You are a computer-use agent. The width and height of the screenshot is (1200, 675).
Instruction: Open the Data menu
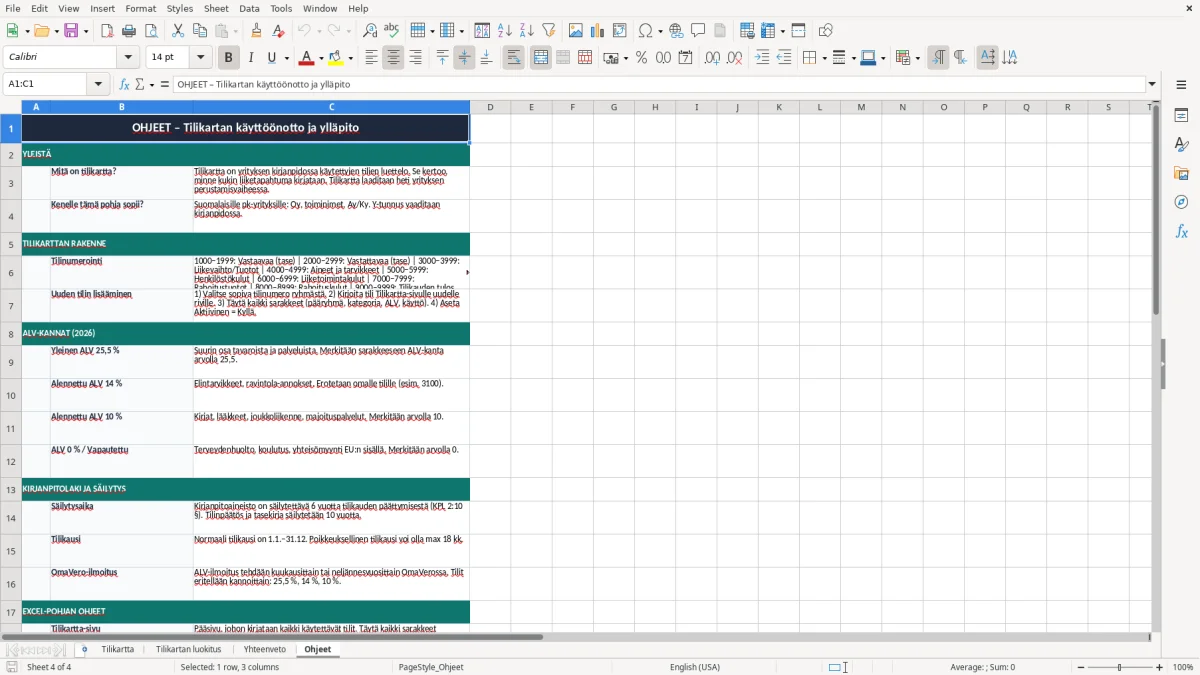coord(249,8)
